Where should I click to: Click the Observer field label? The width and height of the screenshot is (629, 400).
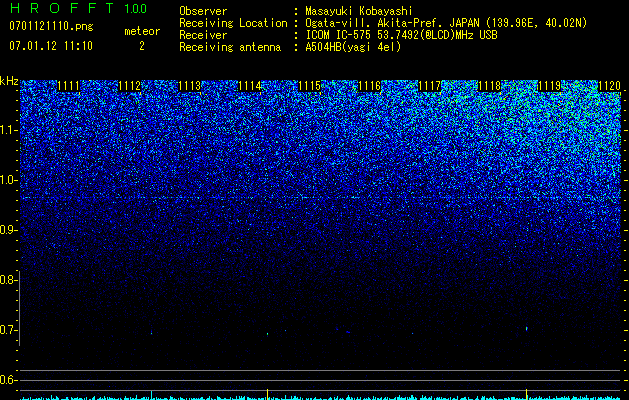click(x=203, y=11)
